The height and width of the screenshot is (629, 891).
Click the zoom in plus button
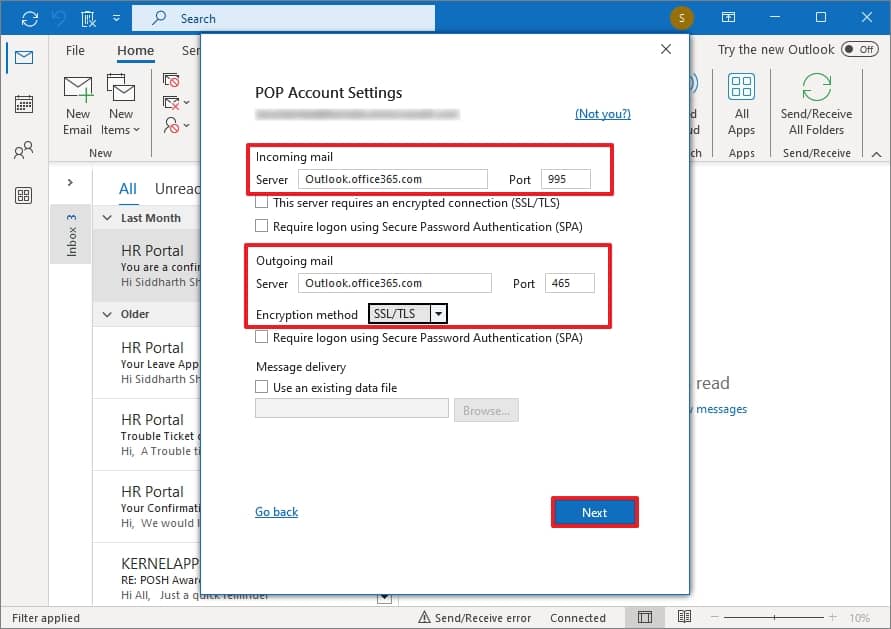(832, 617)
